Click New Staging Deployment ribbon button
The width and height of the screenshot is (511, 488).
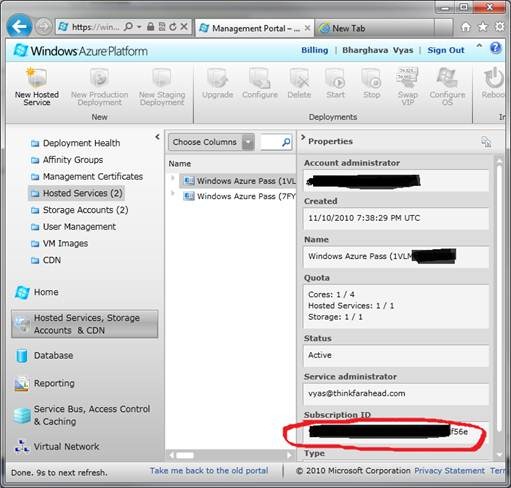162,87
